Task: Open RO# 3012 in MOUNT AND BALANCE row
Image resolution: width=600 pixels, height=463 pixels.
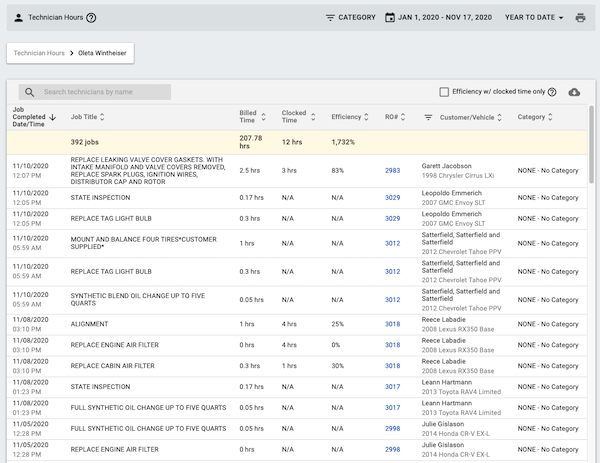Action: pyautogui.click(x=392, y=243)
